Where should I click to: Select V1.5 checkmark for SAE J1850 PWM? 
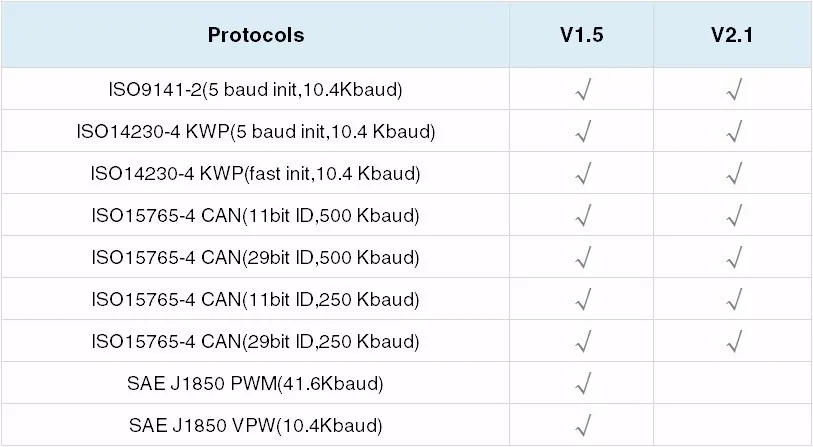click(583, 383)
